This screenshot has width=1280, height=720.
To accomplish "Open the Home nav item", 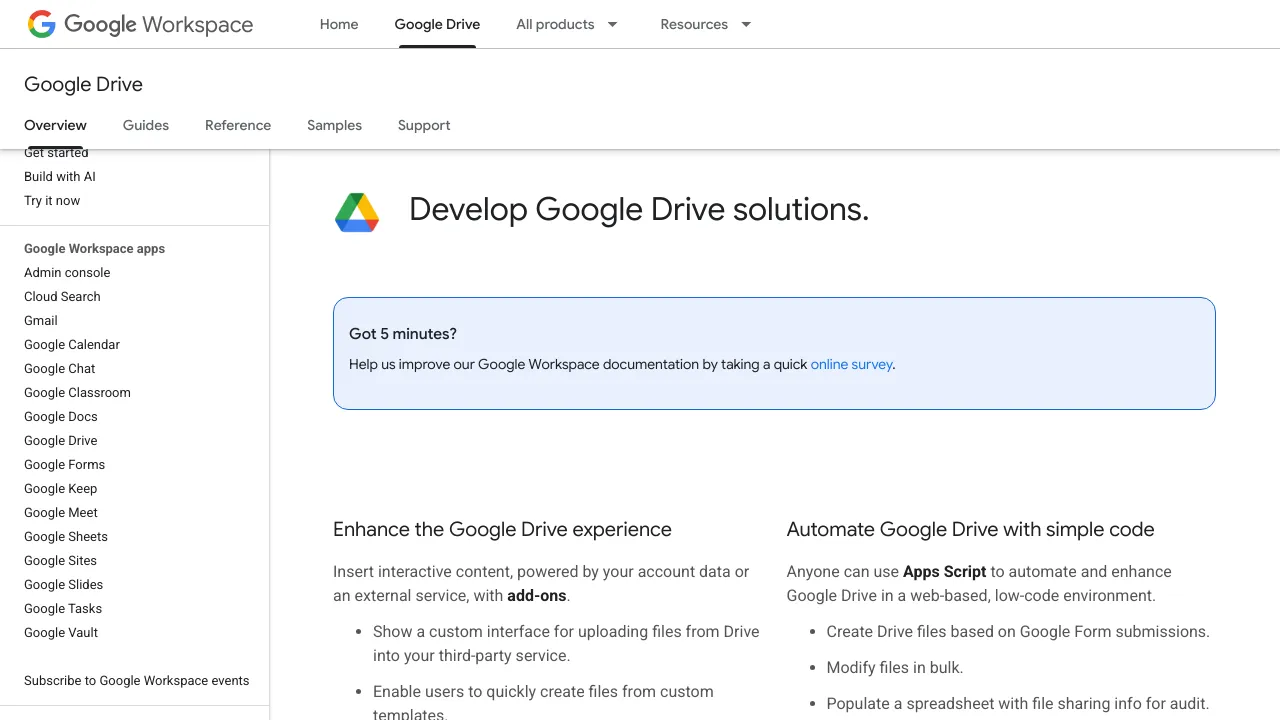I will point(339,24).
